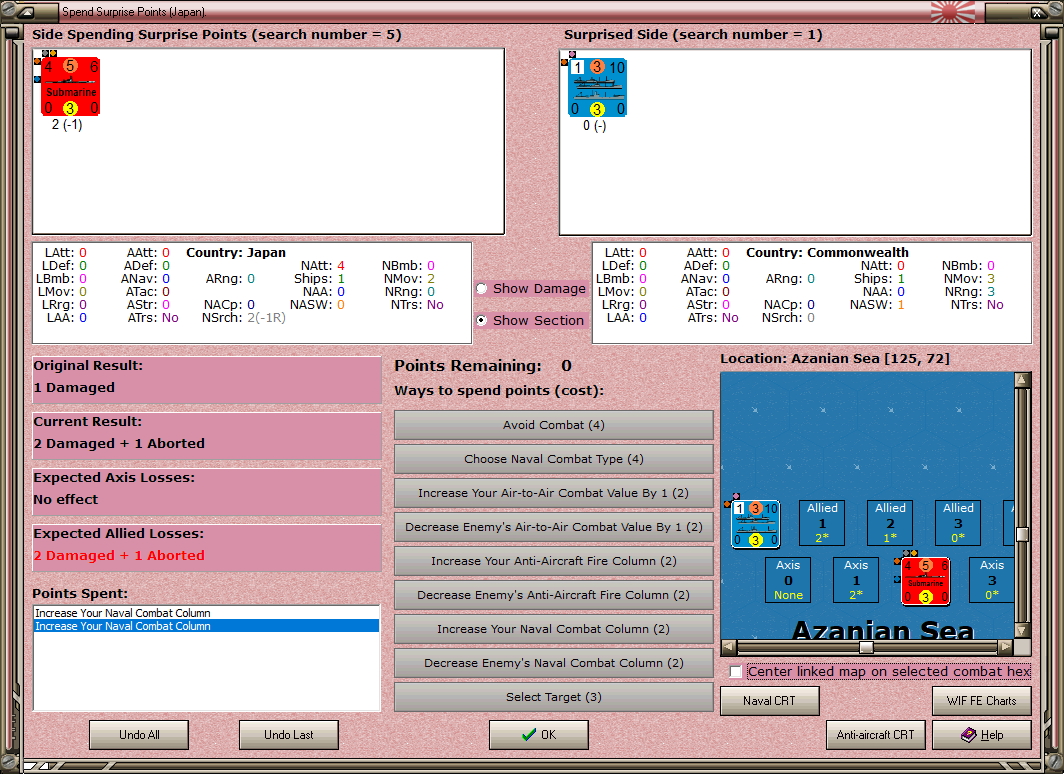Enable Center linked map on selected combat hex
The image size is (1064, 774).
[x=736, y=672]
